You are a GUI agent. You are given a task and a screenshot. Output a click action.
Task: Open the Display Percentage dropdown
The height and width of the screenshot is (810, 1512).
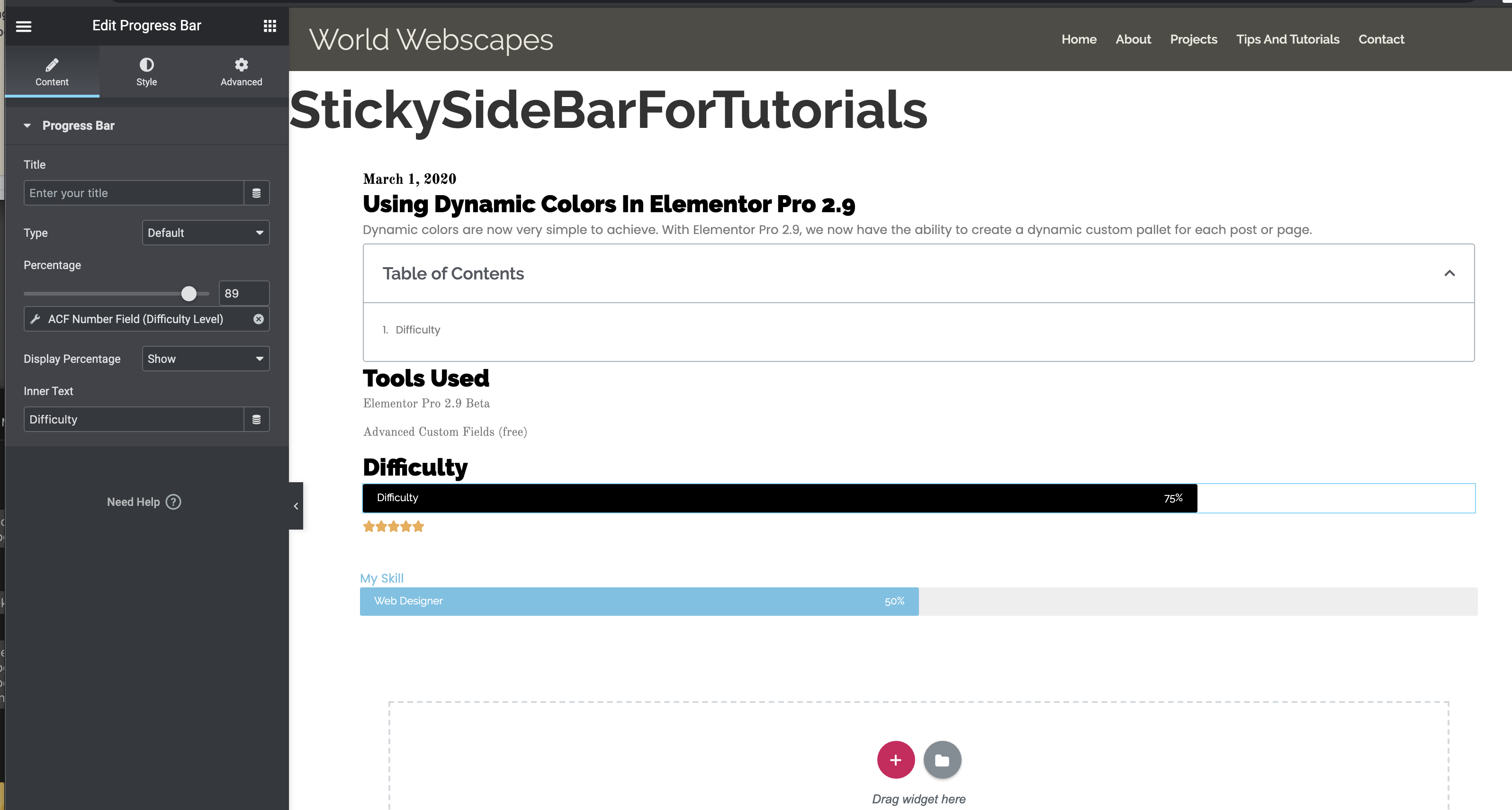click(x=206, y=359)
